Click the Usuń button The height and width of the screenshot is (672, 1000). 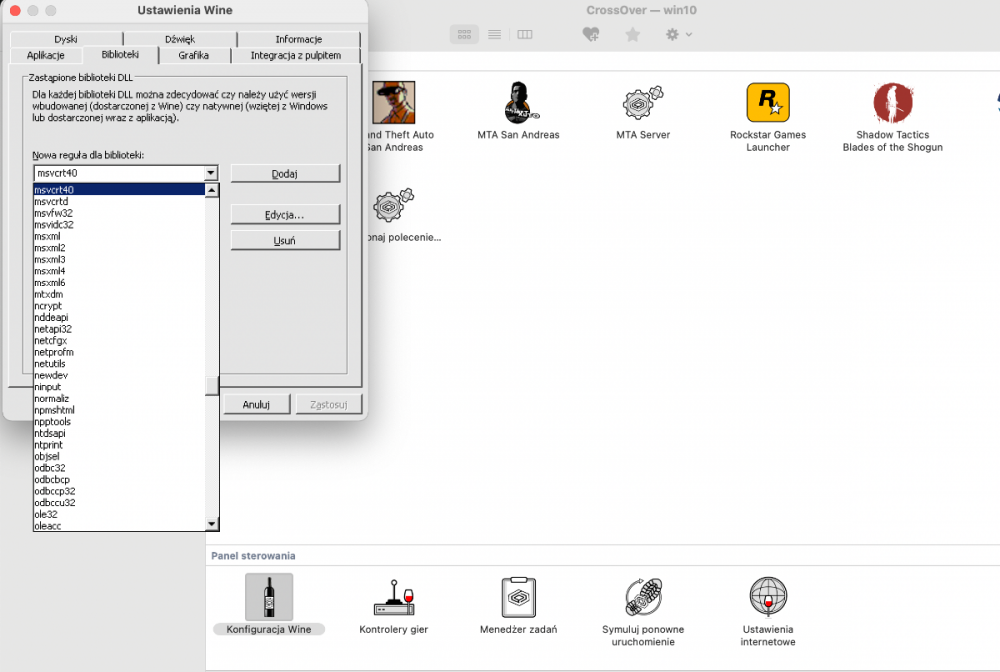(285, 240)
